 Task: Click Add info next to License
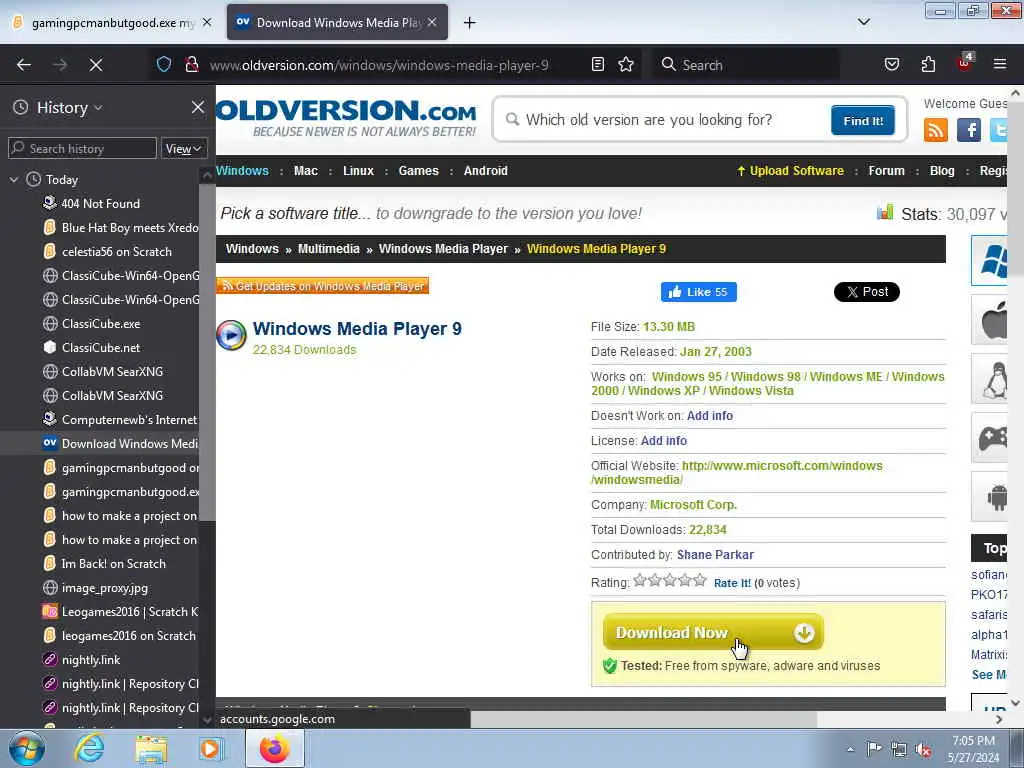pos(664,441)
